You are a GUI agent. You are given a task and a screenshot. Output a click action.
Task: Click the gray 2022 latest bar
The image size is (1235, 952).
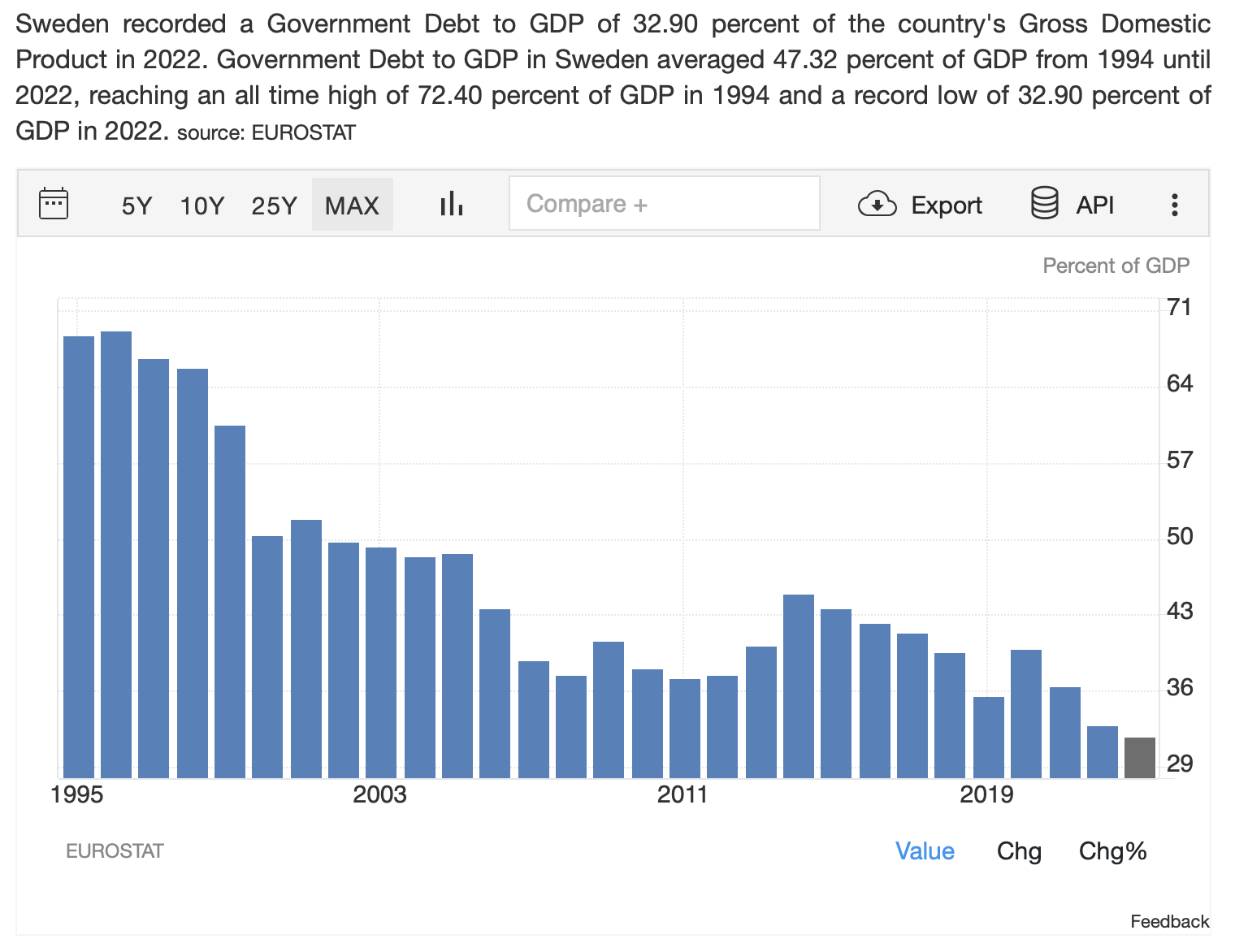1140,757
